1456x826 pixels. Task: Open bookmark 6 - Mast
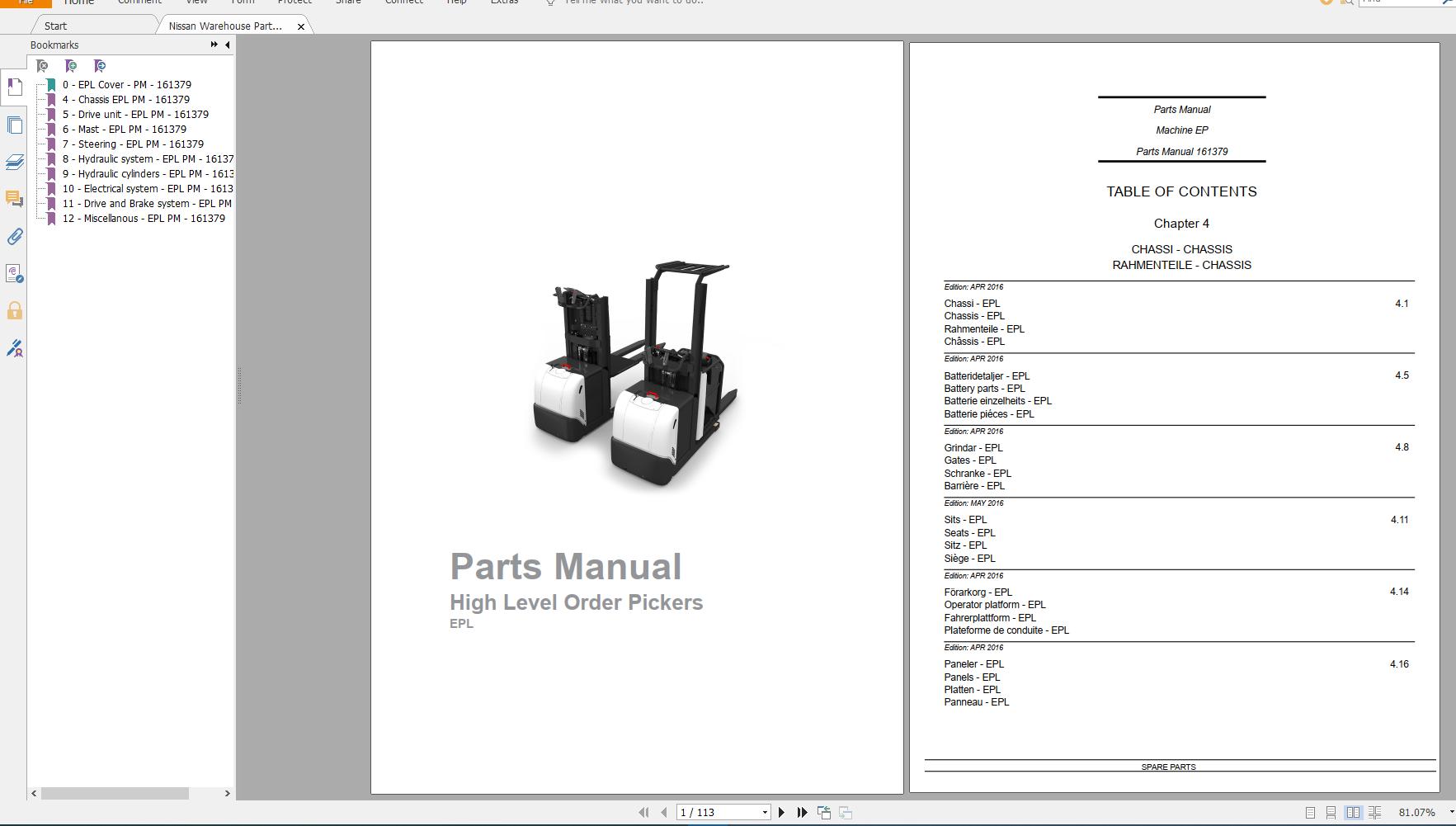[125, 130]
